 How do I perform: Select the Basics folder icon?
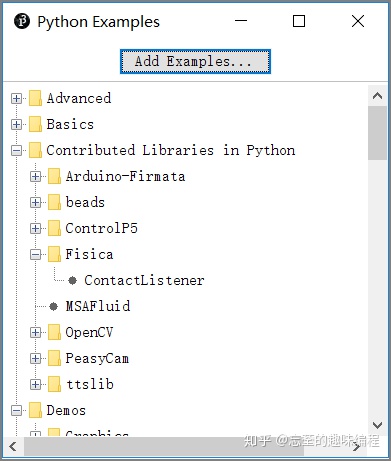tap(35, 124)
